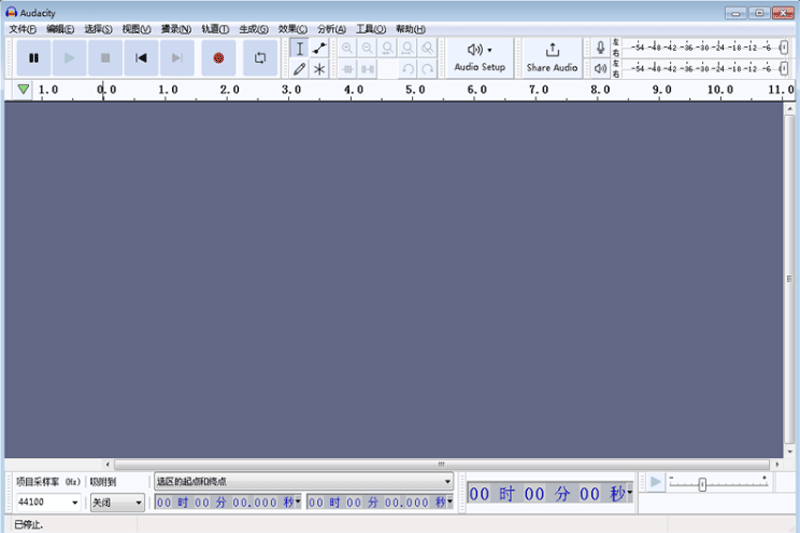Viewport: 800px width, 533px height.
Task: Click Trim audio outside selection icon
Action: click(x=347, y=69)
